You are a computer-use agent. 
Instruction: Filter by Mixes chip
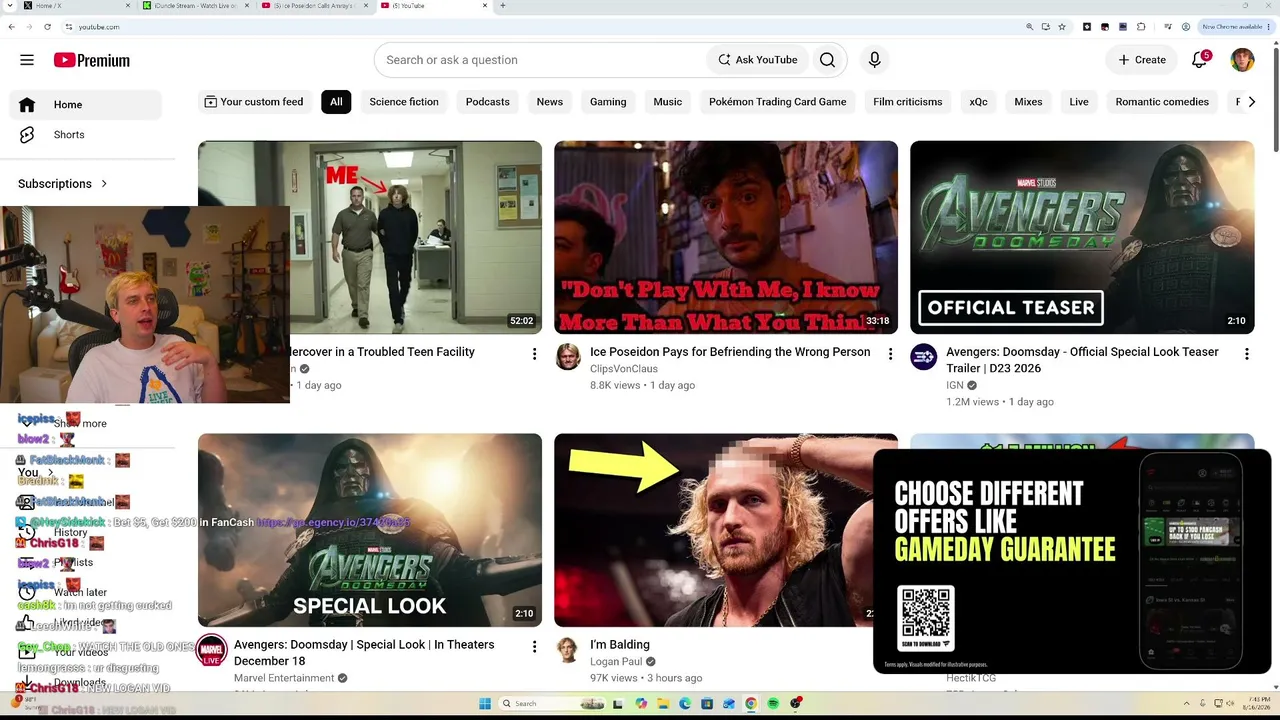1028,102
